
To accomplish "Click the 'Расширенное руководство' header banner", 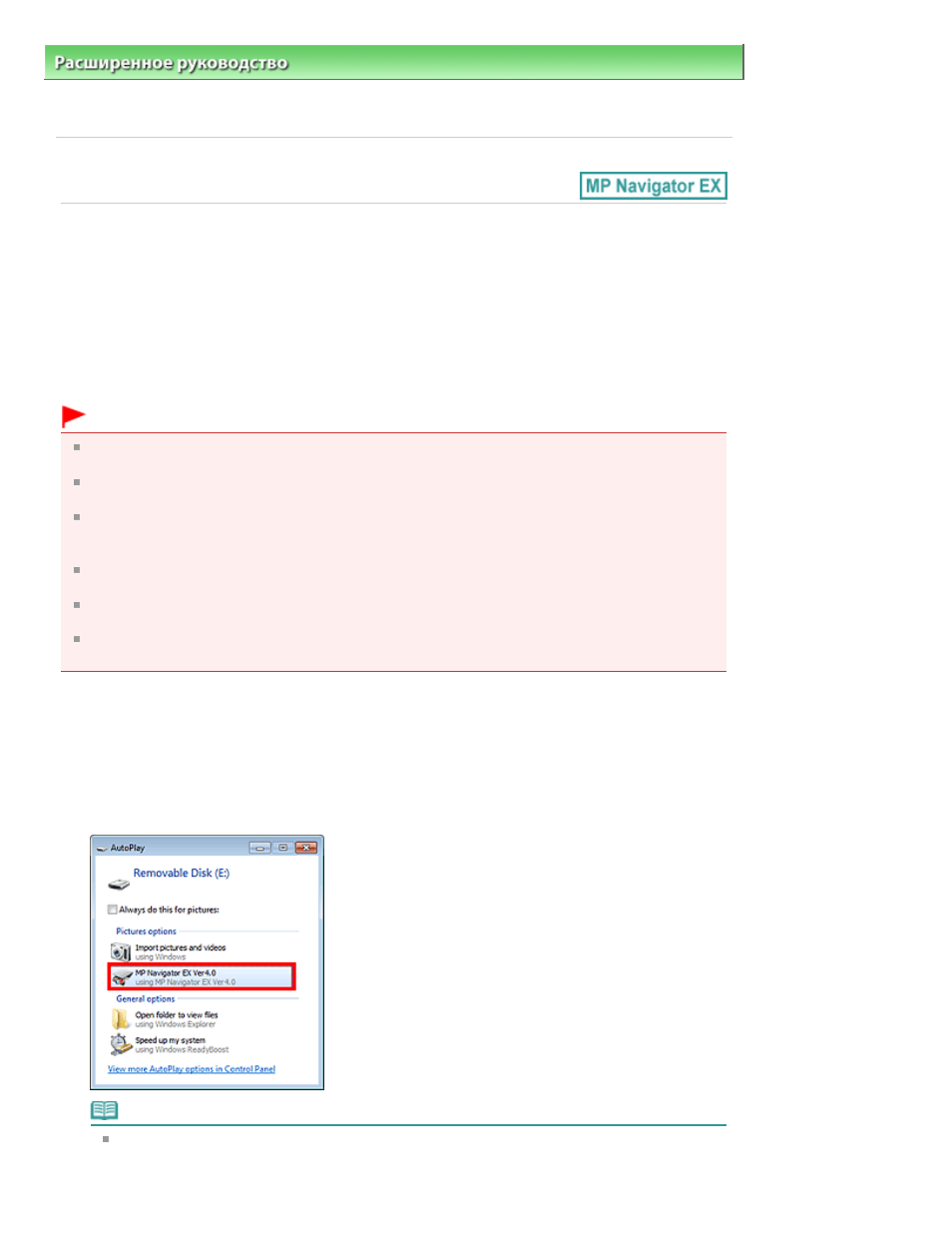I will pyautogui.click(x=394, y=62).
